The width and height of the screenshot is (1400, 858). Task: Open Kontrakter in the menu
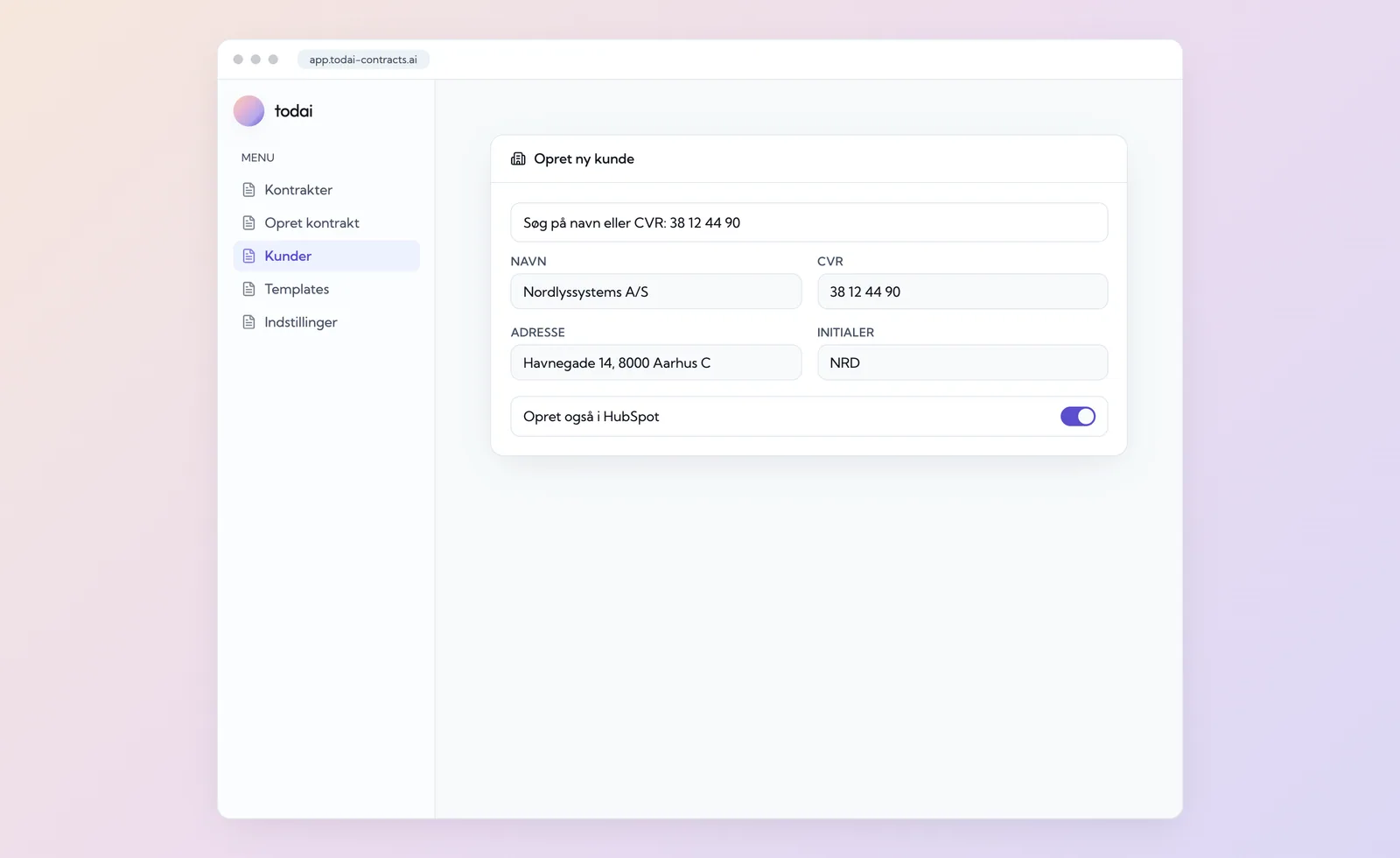click(326, 190)
